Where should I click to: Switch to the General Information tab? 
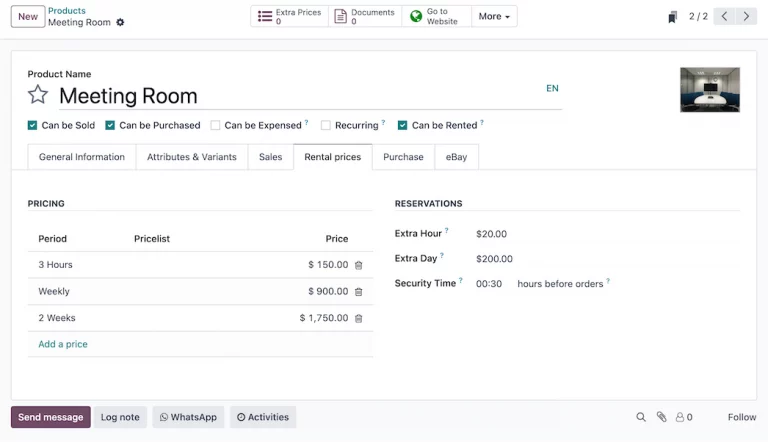pyautogui.click(x=82, y=157)
